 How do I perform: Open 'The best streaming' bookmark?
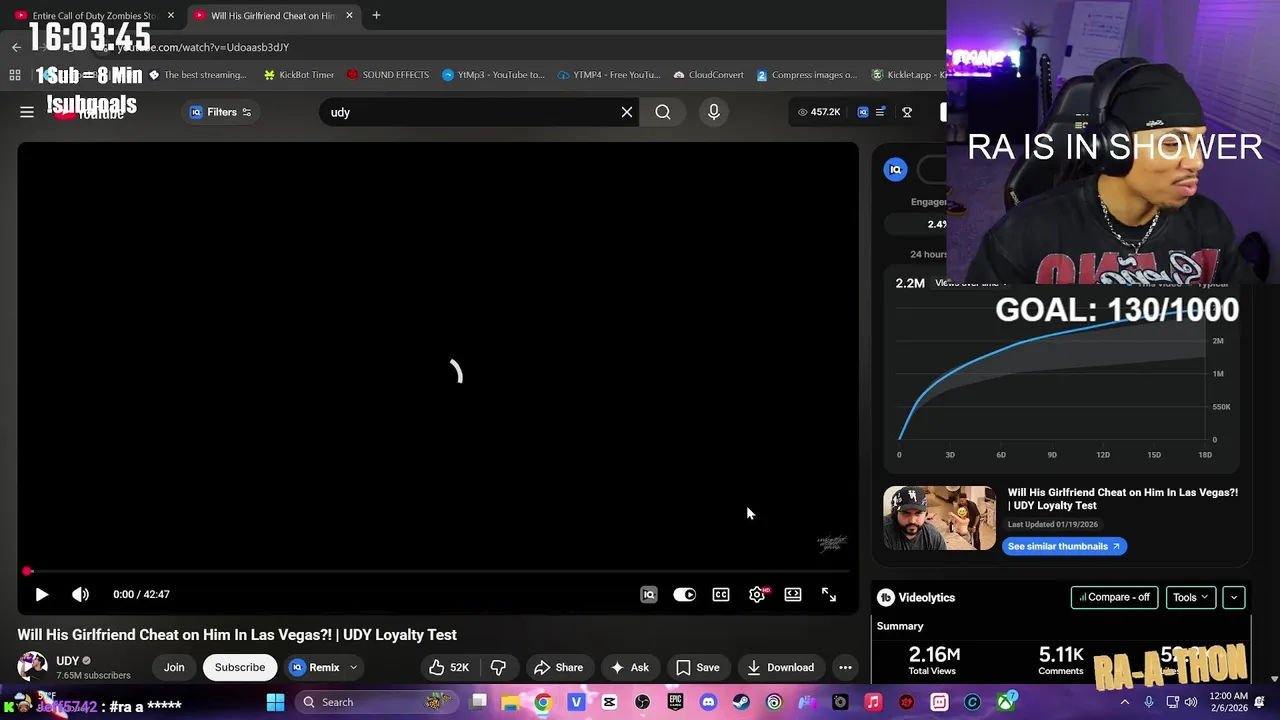pos(198,75)
